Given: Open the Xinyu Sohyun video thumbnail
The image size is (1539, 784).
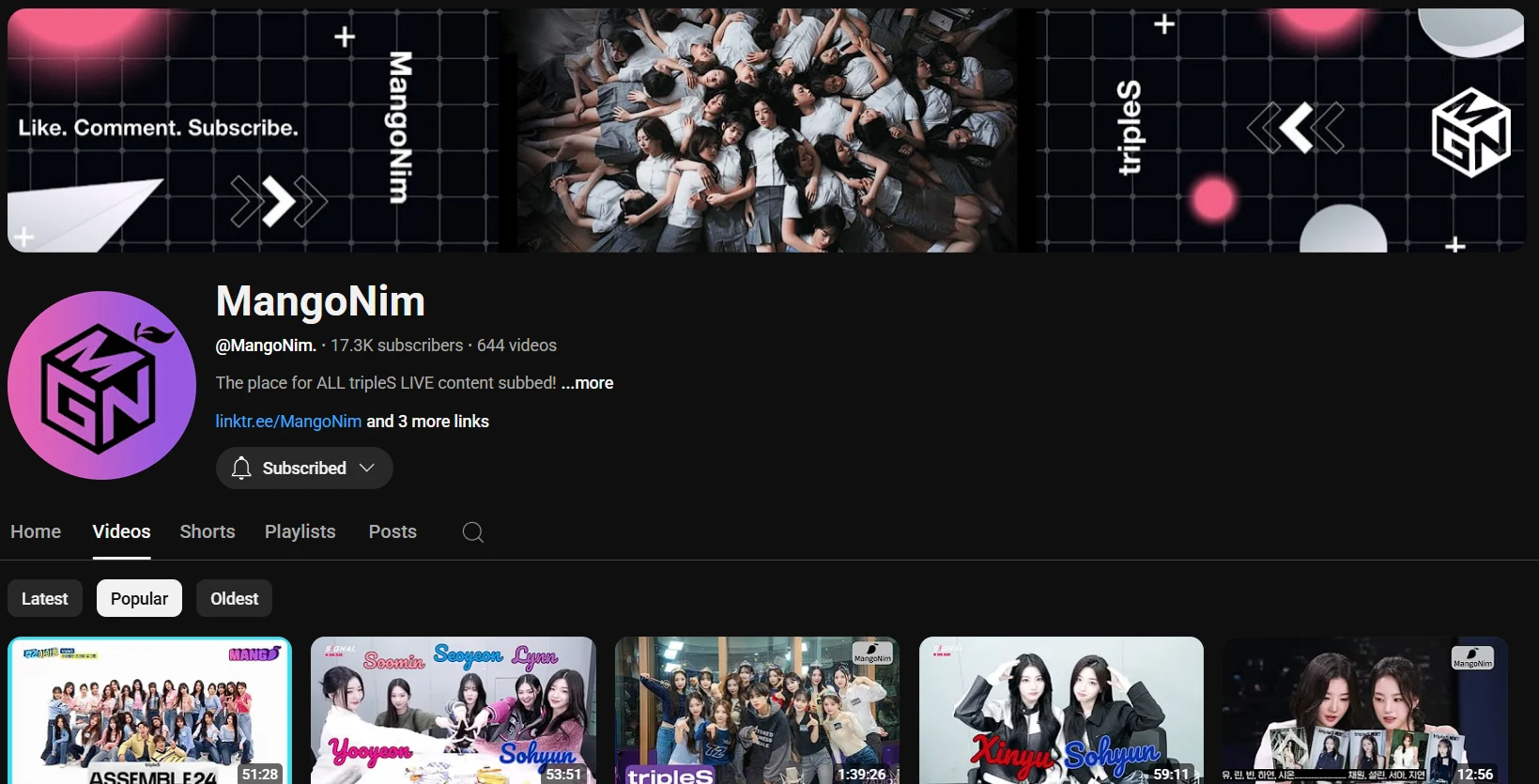Looking at the screenshot, I should pyautogui.click(x=1061, y=711).
